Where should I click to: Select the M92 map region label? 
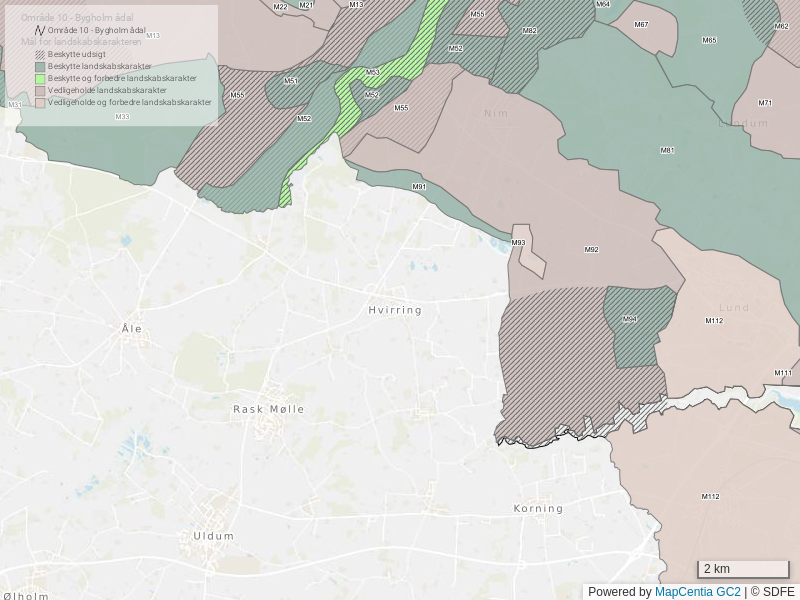pos(591,249)
